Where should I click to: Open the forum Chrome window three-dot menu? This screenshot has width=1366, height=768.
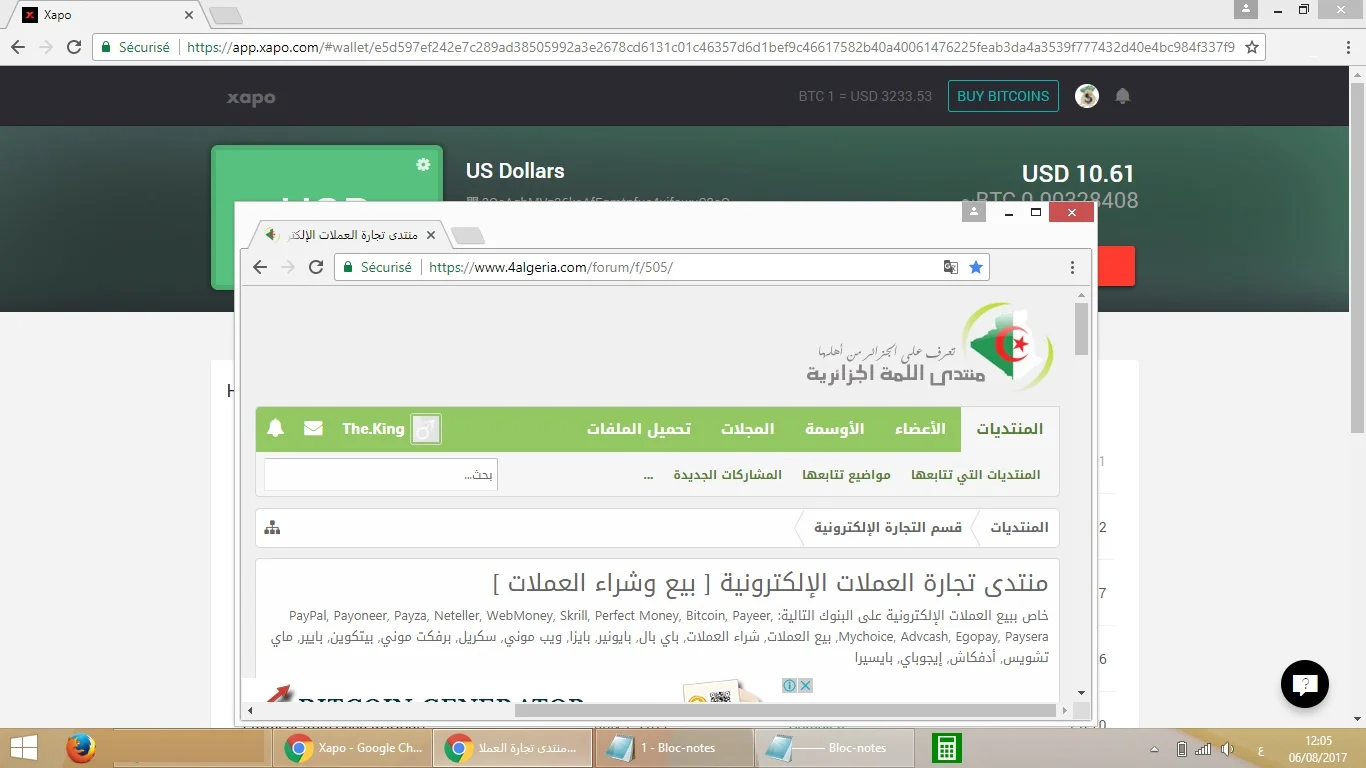pyautogui.click(x=1072, y=267)
